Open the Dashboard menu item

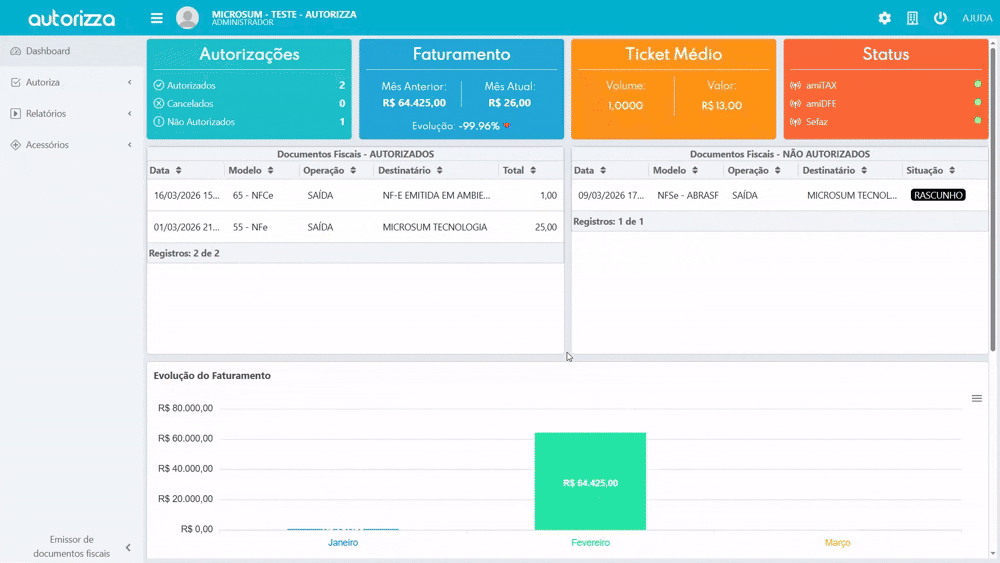pyautogui.click(x=47, y=51)
